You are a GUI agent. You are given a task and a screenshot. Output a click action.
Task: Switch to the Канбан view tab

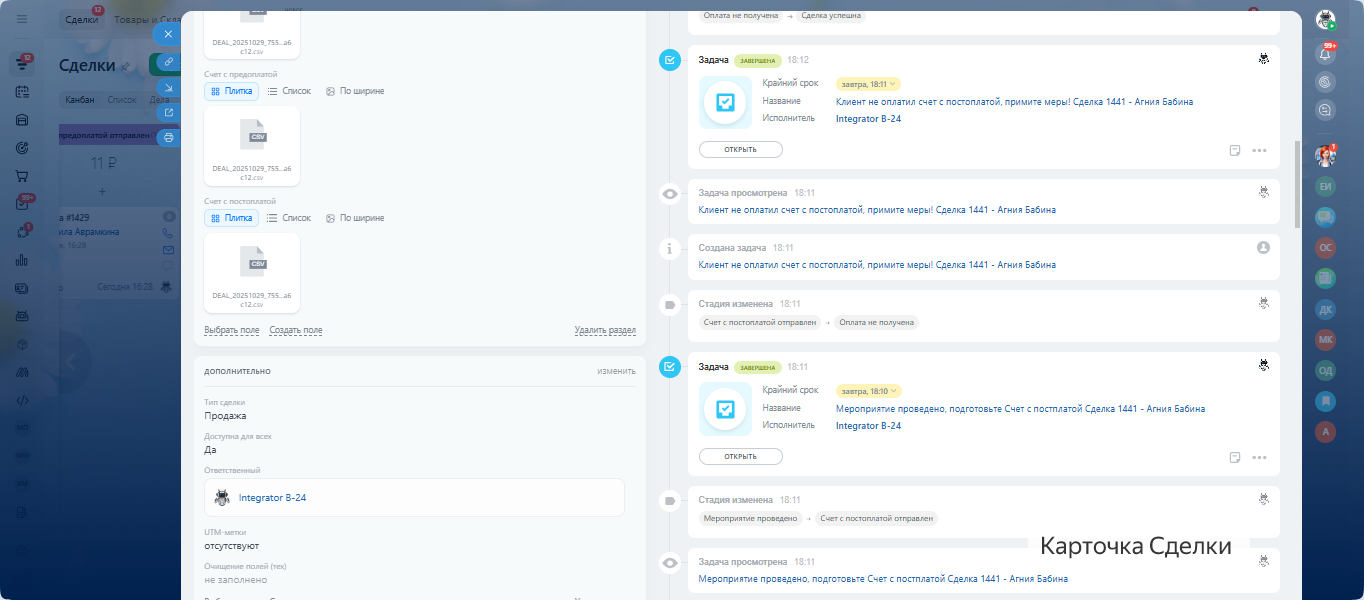(79, 99)
